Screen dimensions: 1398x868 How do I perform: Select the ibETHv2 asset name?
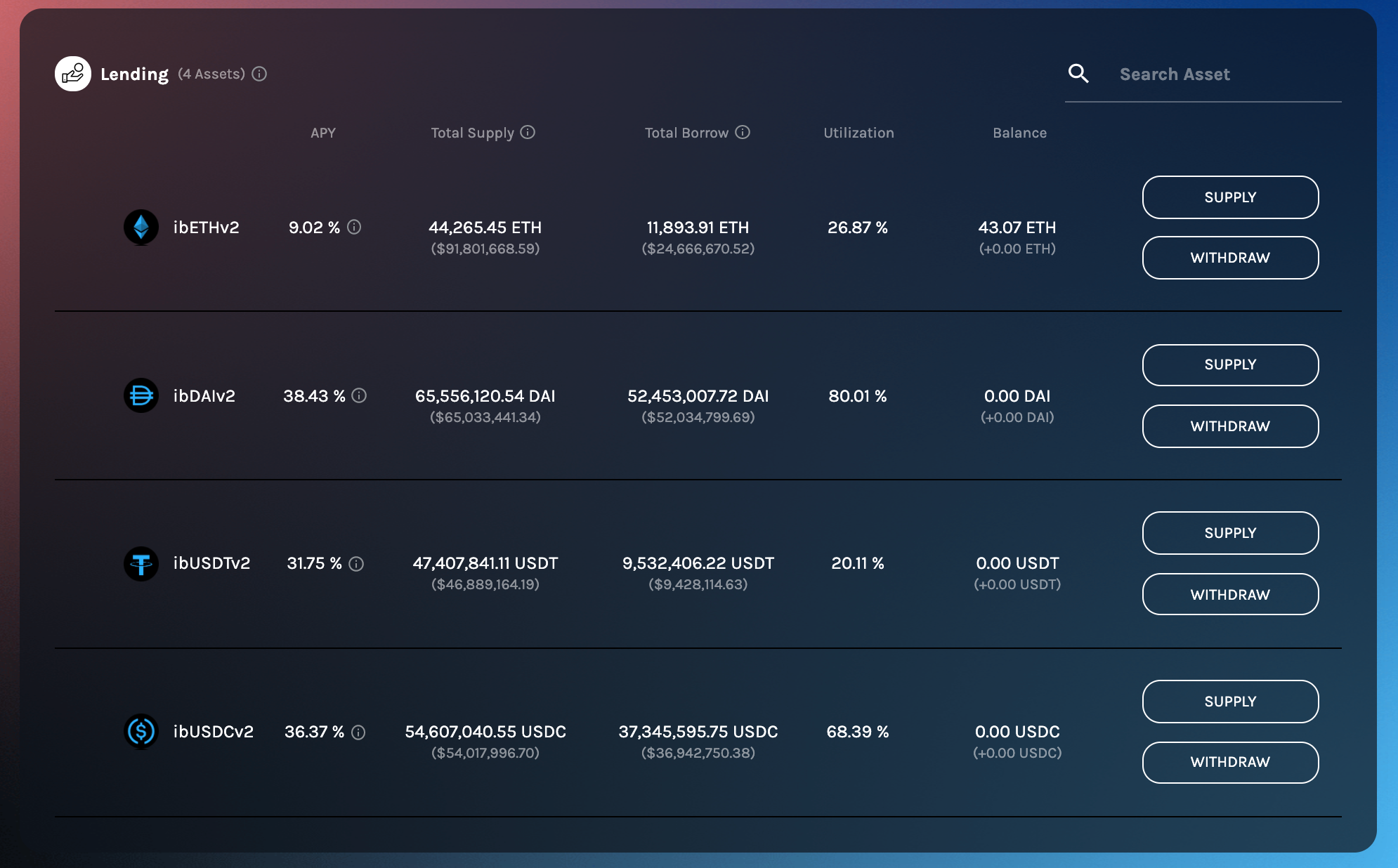coord(206,227)
